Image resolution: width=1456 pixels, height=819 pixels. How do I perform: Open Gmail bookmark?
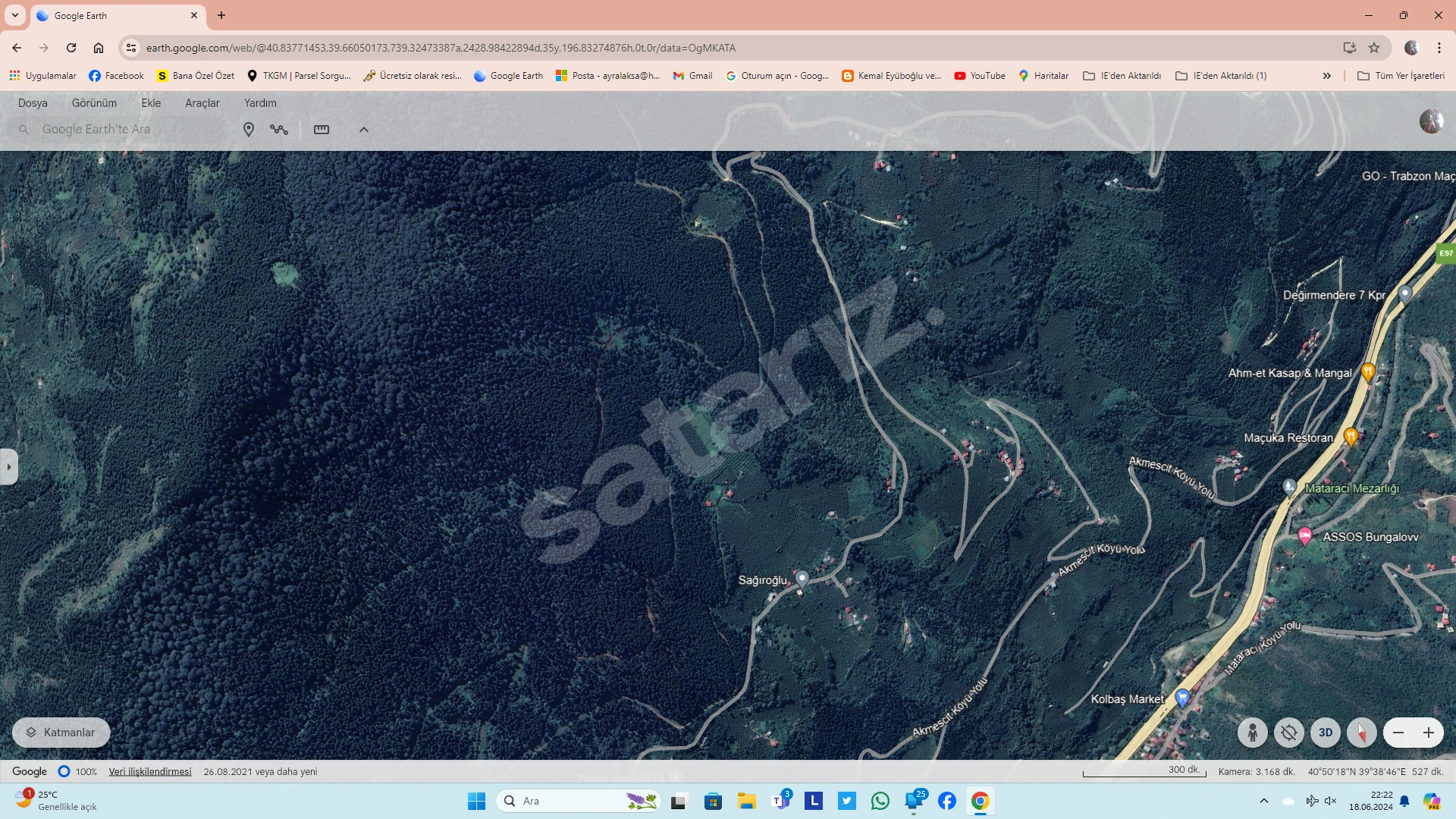coord(692,76)
